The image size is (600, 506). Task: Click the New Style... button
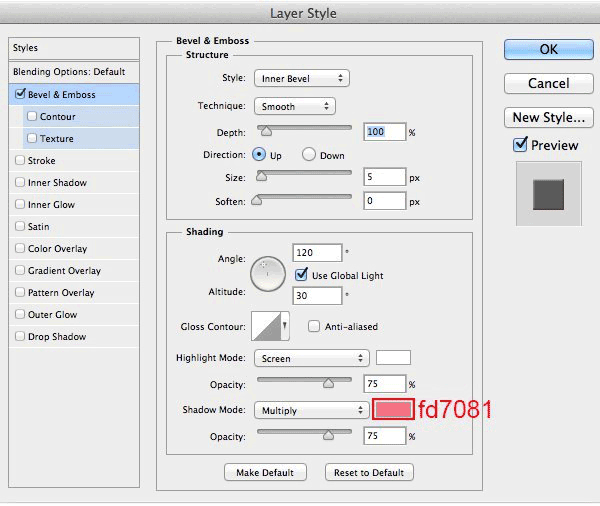coord(549,118)
